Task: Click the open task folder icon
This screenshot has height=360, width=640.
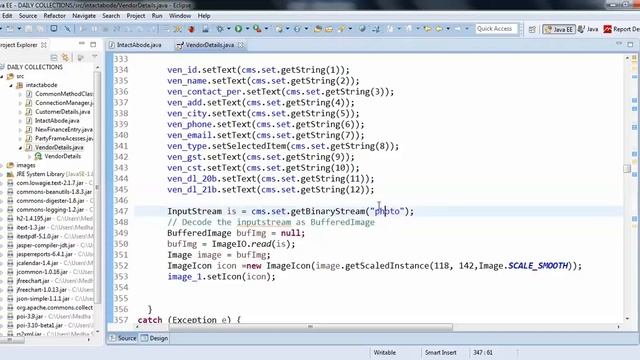Action: coord(329,29)
